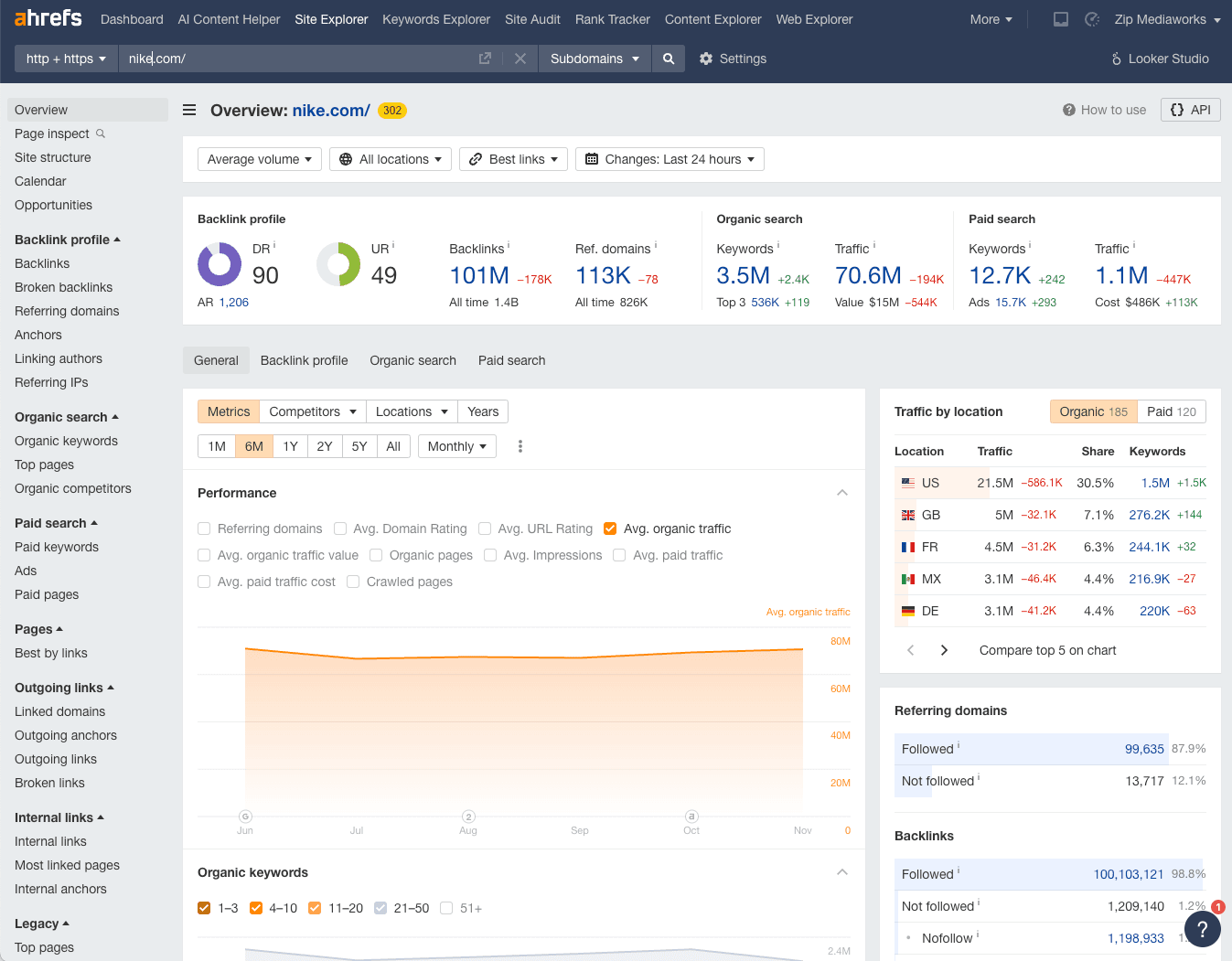
Task: Select the 1Y time range button
Action: [x=290, y=446]
